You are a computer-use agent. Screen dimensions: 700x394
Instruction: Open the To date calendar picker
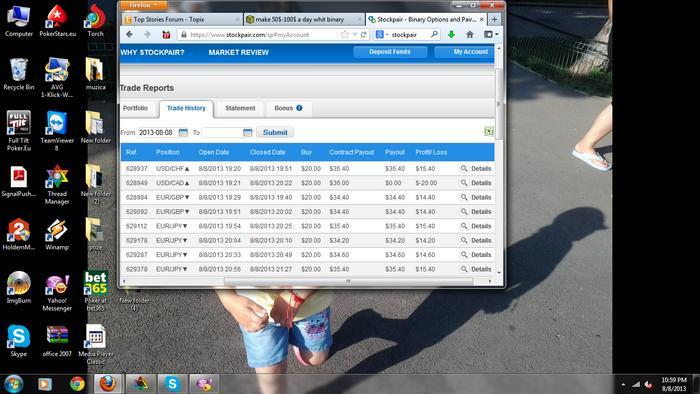[x=247, y=133]
